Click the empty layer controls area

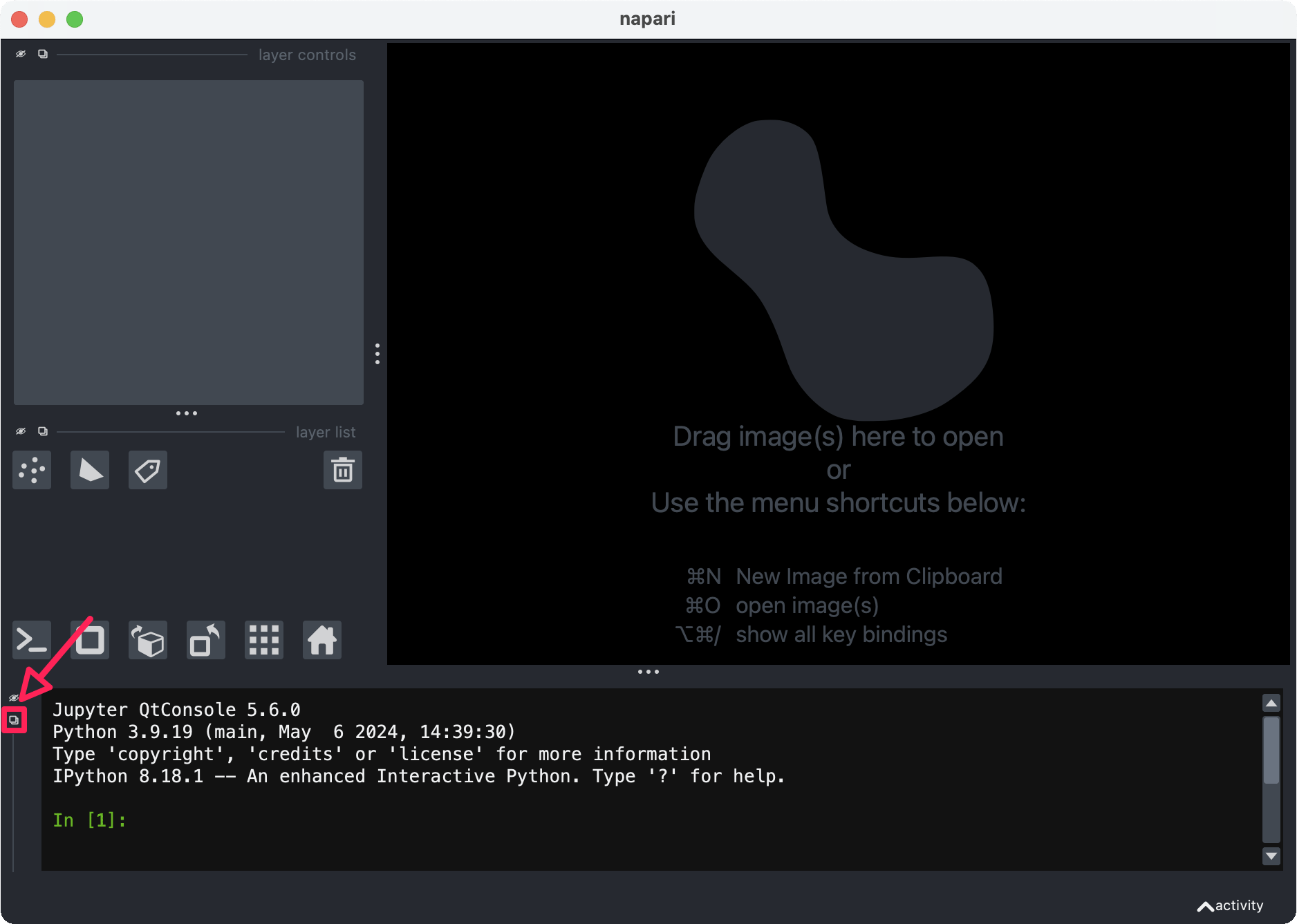point(189,243)
